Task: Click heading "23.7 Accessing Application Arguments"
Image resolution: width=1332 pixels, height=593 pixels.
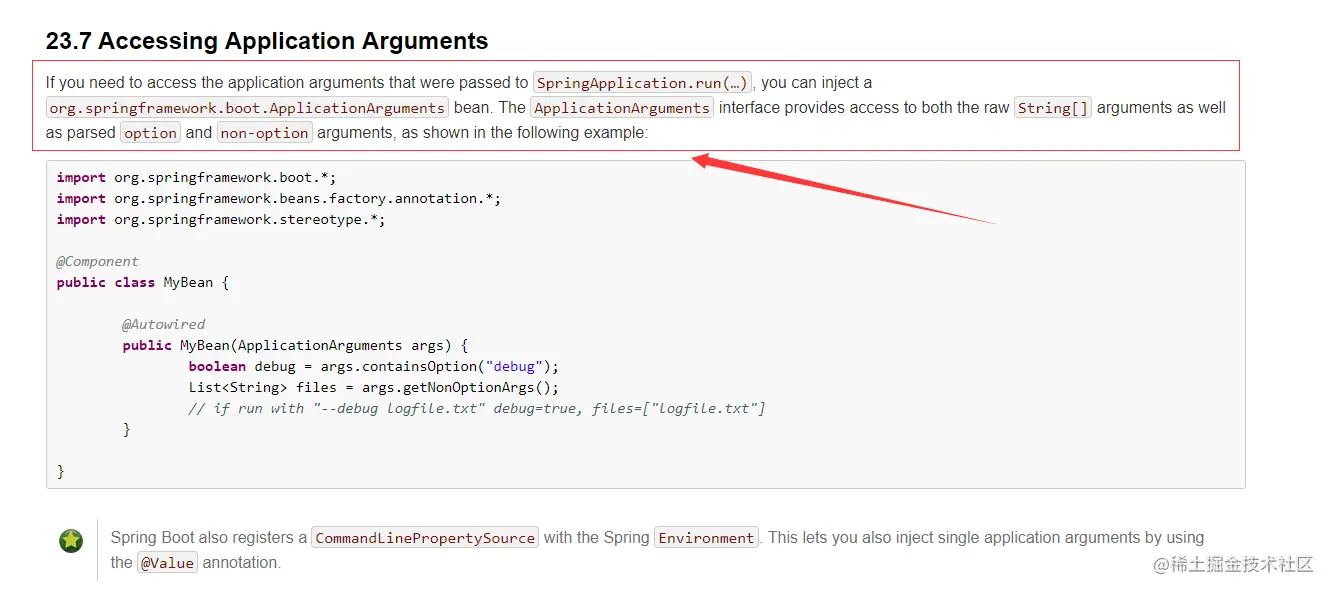Action: pos(267,41)
